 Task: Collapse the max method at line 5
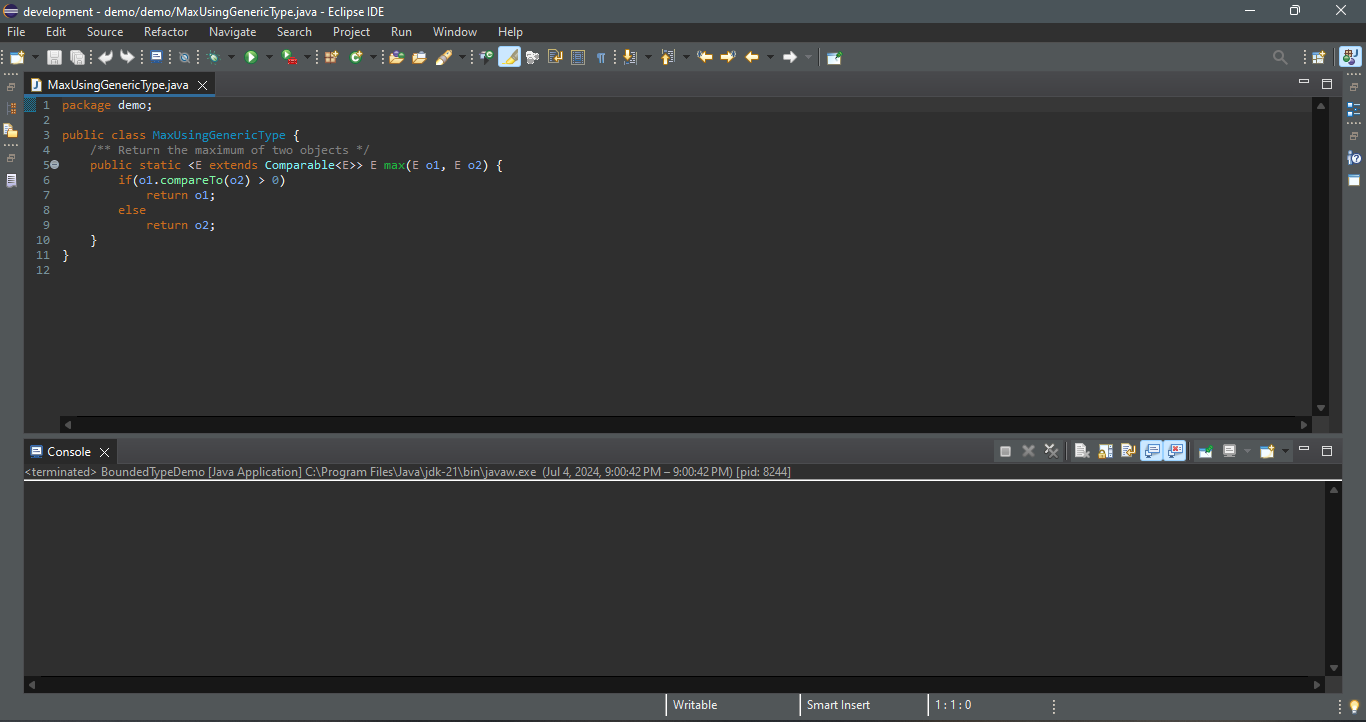54,165
